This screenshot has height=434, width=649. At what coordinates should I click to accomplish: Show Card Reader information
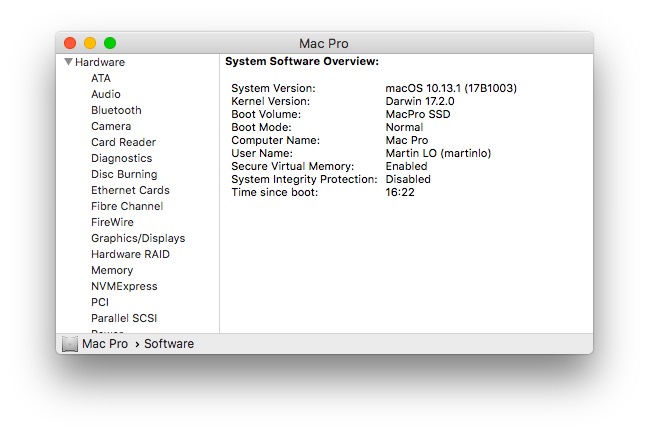(123, 142)
